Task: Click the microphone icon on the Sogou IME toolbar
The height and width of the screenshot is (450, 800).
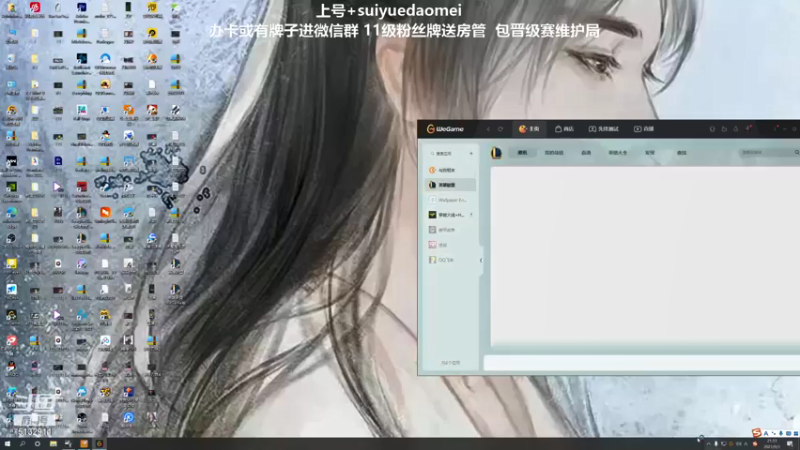Action: click(781, 433)
